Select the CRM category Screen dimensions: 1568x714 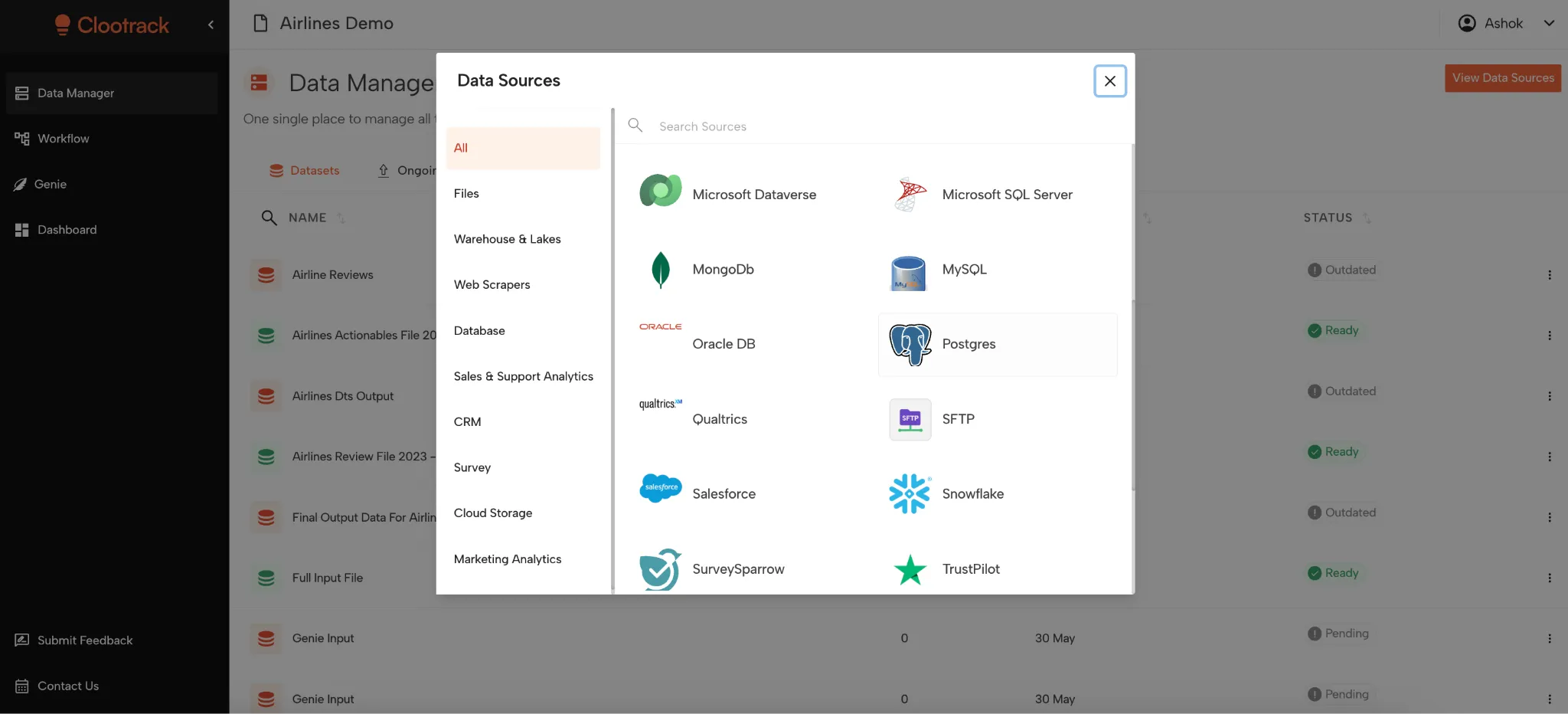pos(523,421)
